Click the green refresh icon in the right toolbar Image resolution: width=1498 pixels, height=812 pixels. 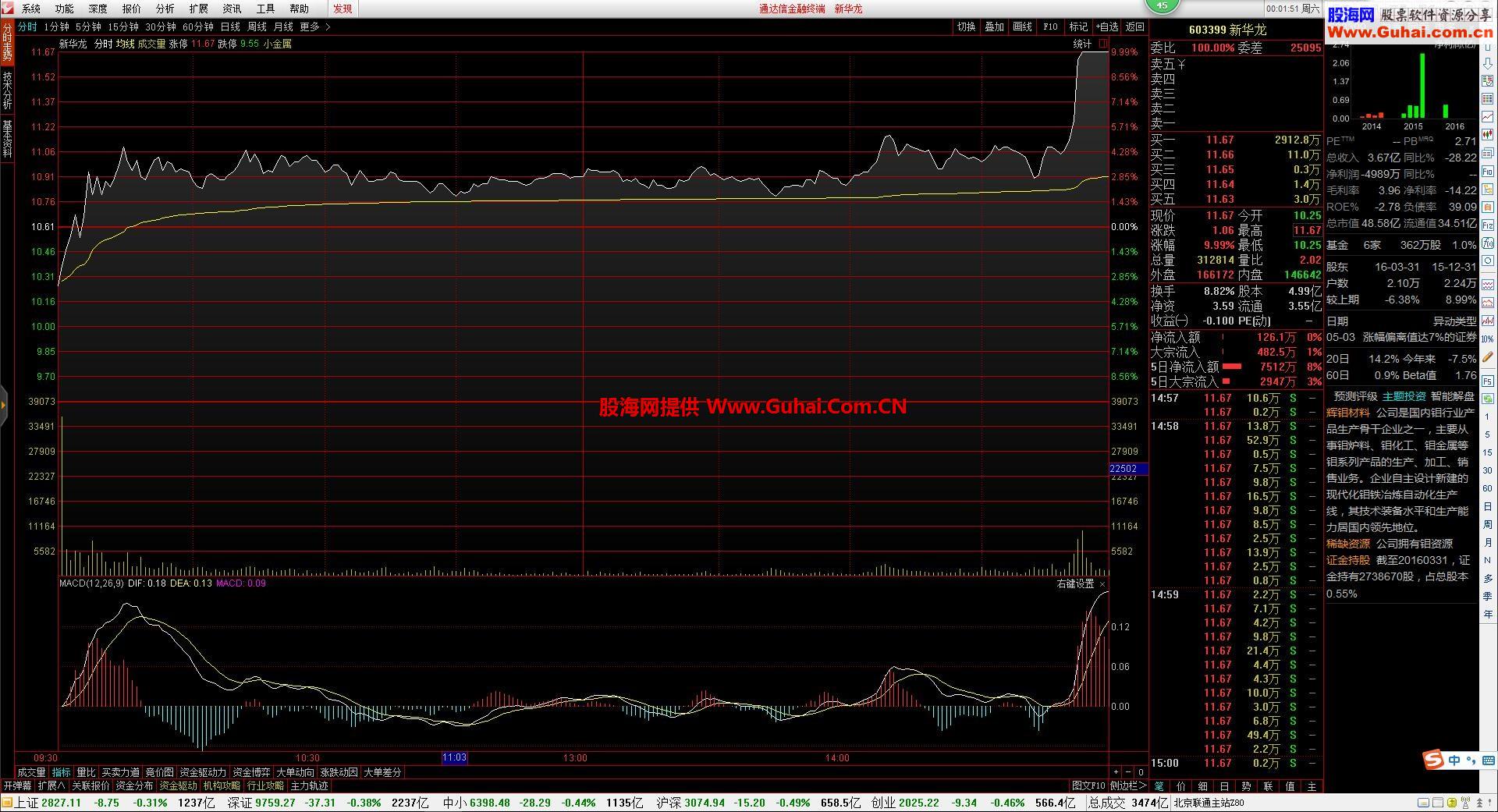(1488, 398)
